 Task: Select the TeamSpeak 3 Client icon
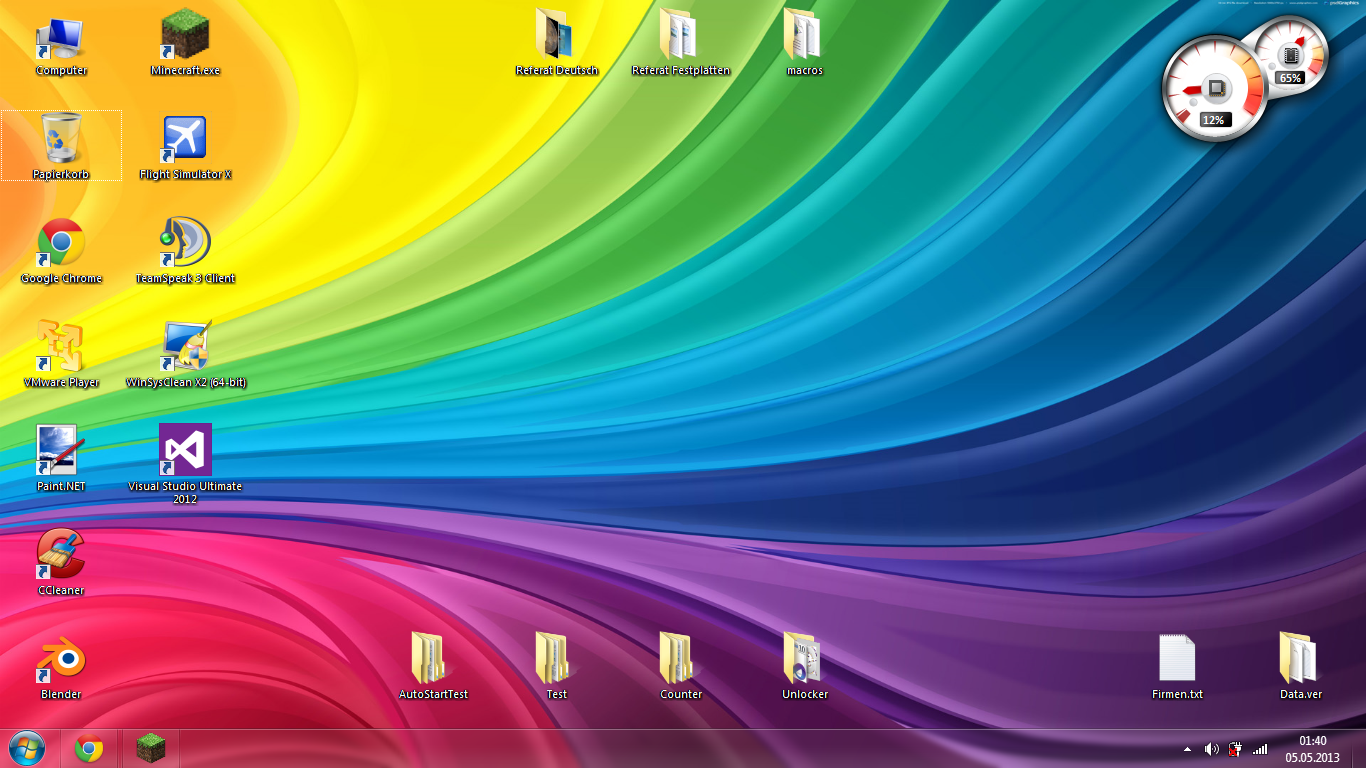coord(185,244)
